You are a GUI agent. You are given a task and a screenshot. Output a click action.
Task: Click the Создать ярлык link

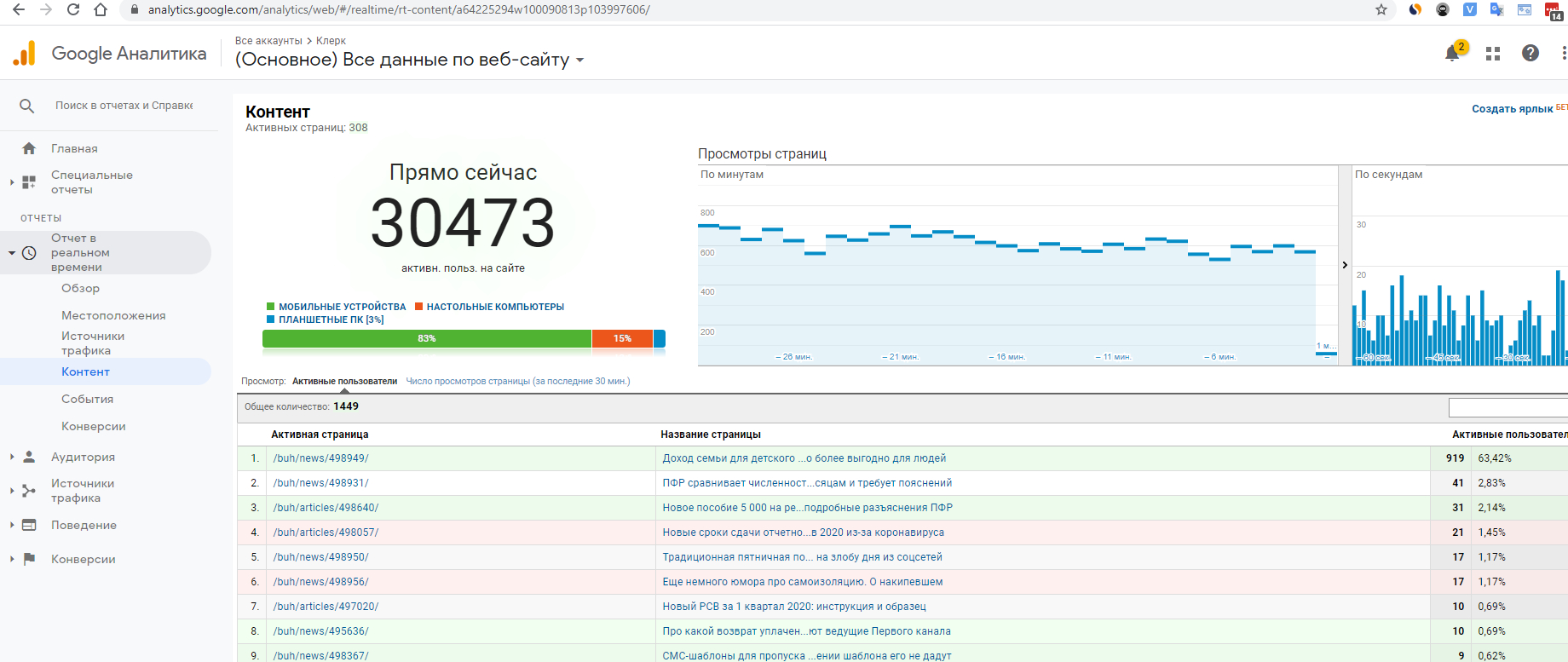[1512, 108]
